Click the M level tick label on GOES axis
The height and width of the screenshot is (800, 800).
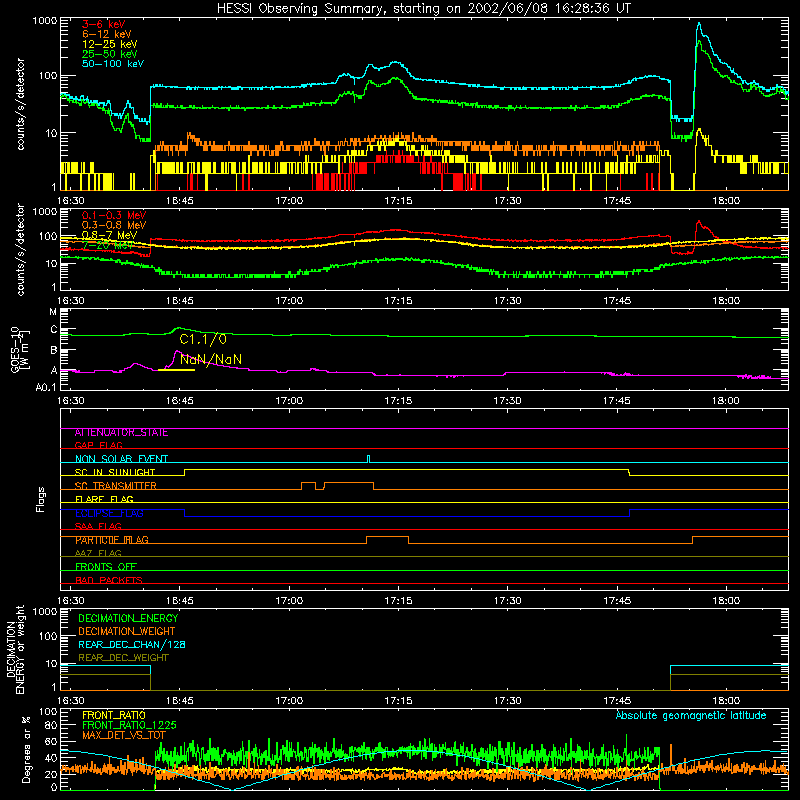pos(53,312)
